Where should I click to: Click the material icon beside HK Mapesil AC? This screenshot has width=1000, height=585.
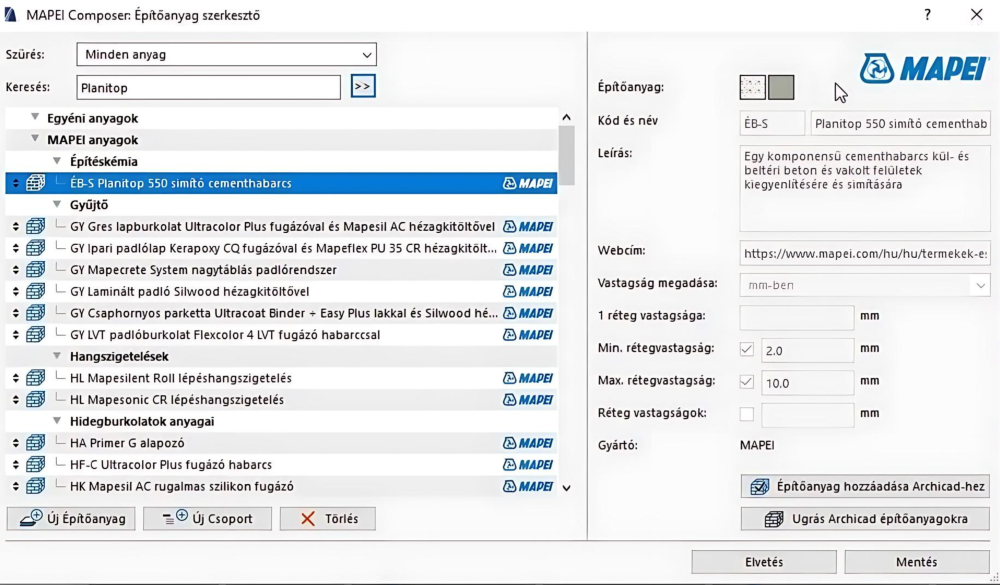coord(36,487)
